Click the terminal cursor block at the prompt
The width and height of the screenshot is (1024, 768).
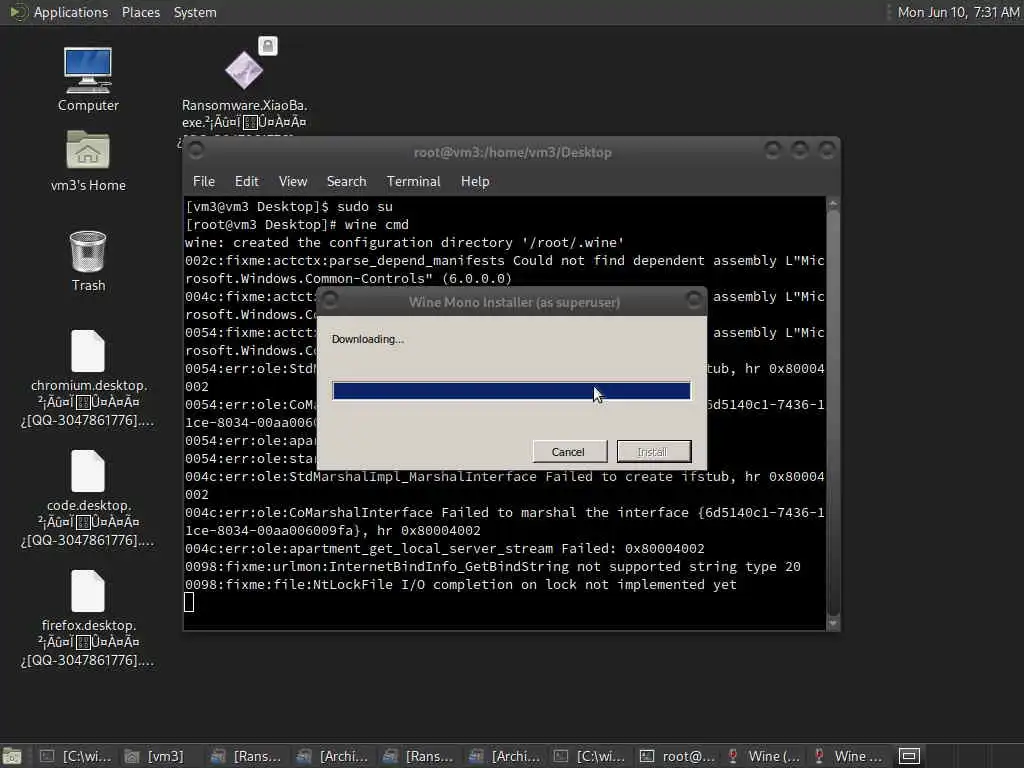tap(189, 602)
